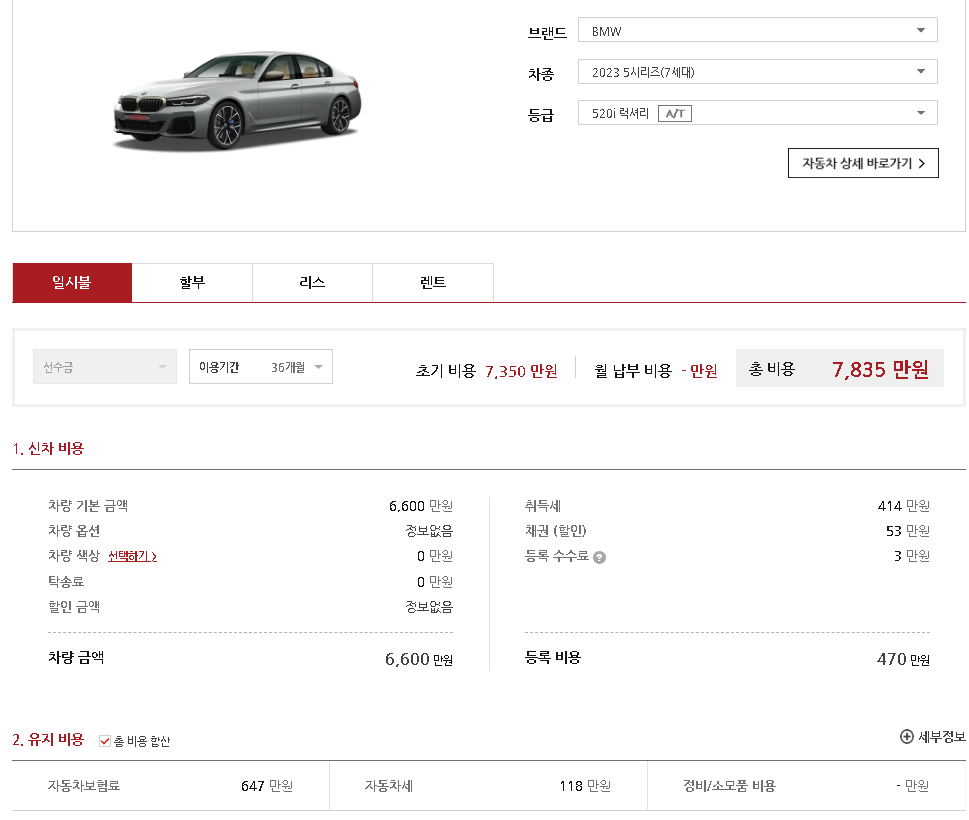
Task: Switch to the 리스 tab
Action: (x=312, y=282)
